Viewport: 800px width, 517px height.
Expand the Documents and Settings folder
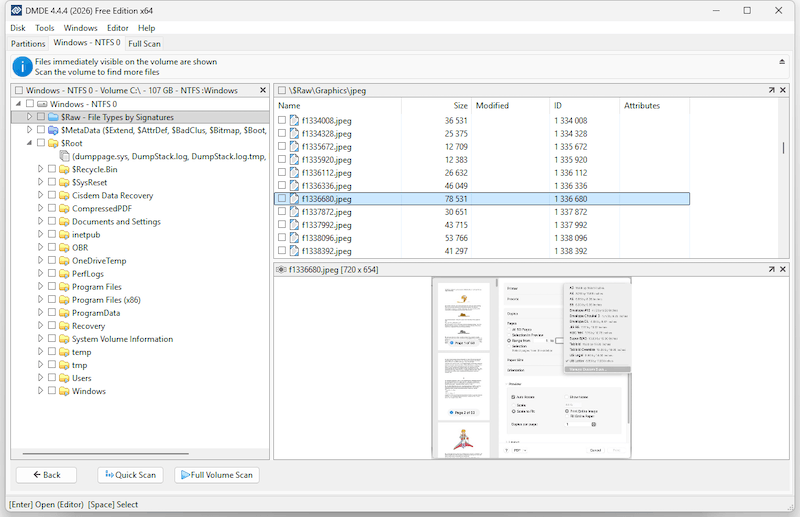point(40,221)
